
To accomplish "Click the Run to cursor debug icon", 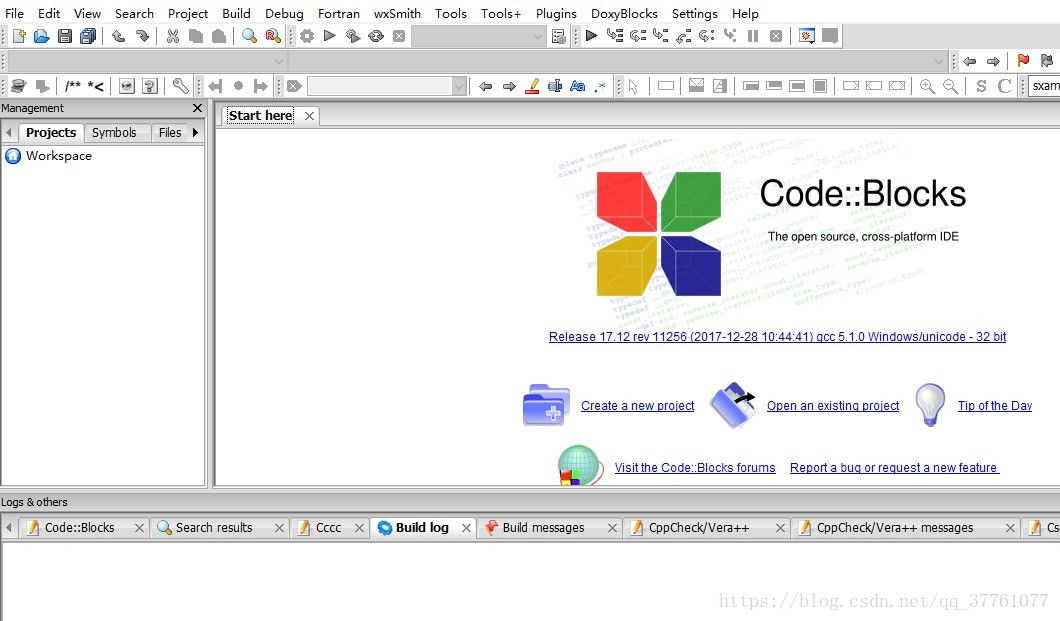I will [x=615, y=36].
